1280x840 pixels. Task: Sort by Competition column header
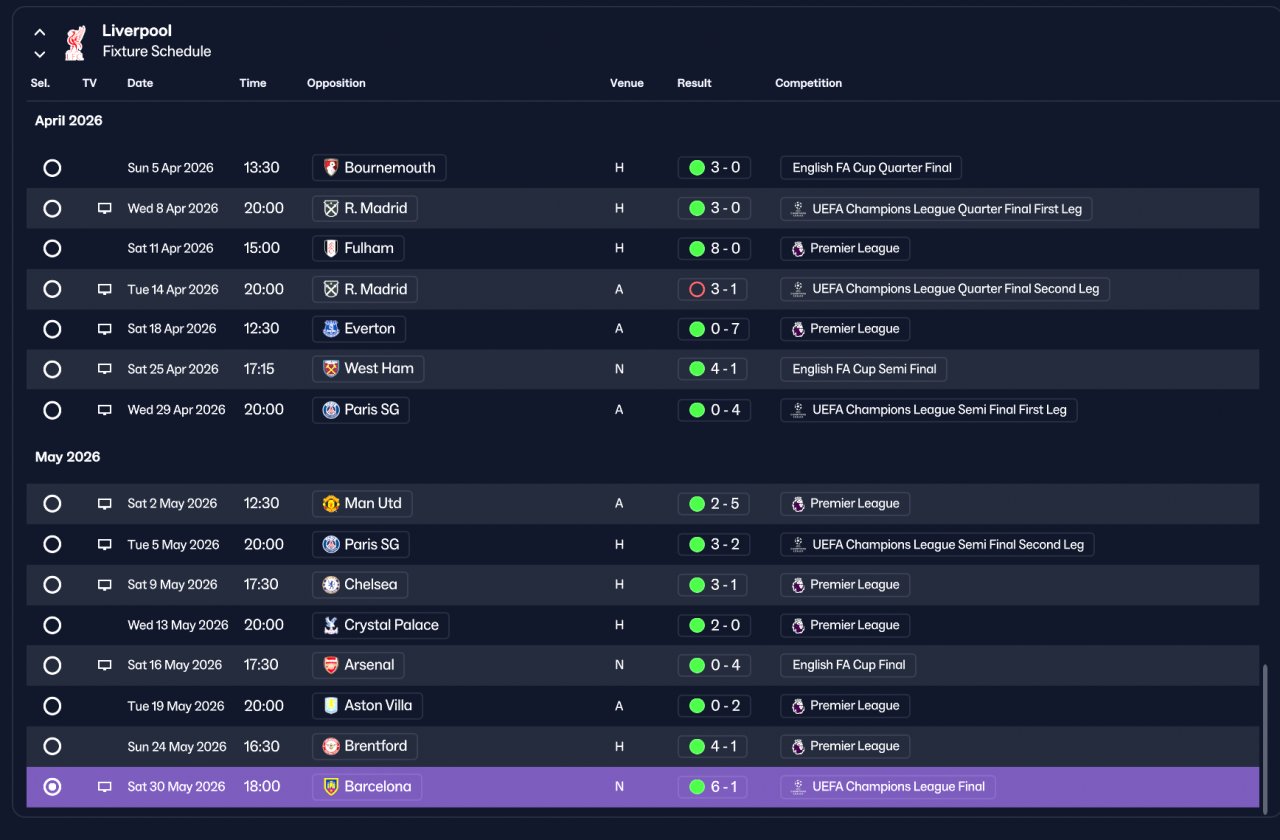click(808, 83)
